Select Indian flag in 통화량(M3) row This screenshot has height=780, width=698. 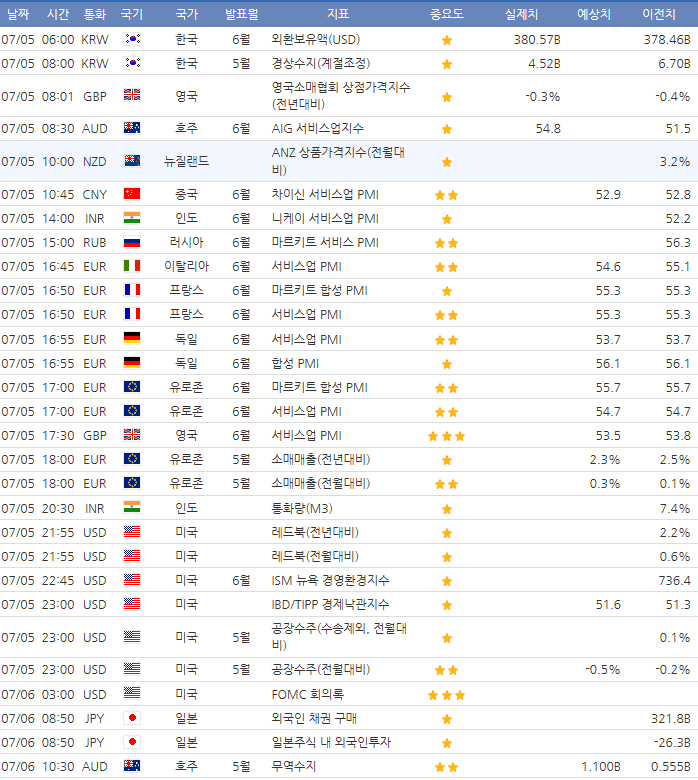(132, 507)
